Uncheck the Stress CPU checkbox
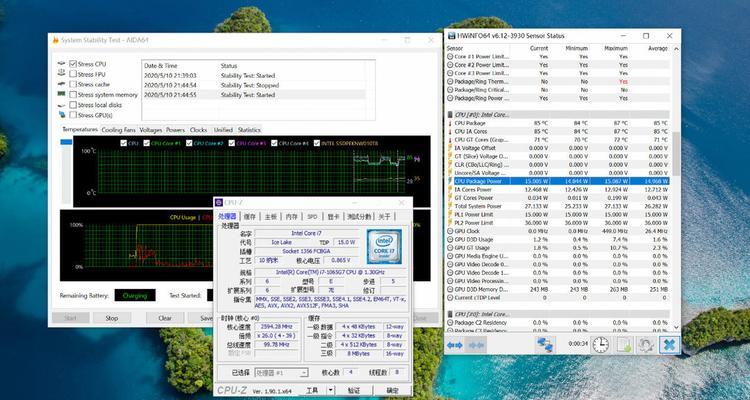750x400 pixels. 73,64
